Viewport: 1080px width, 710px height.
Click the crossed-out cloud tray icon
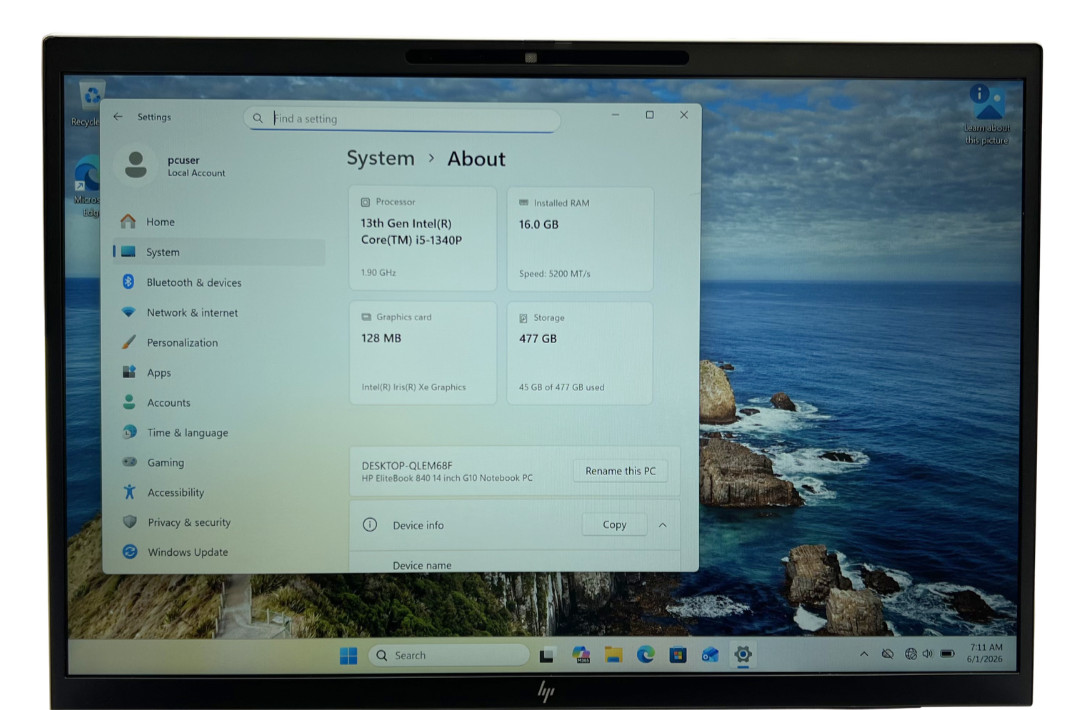(888, 654)
